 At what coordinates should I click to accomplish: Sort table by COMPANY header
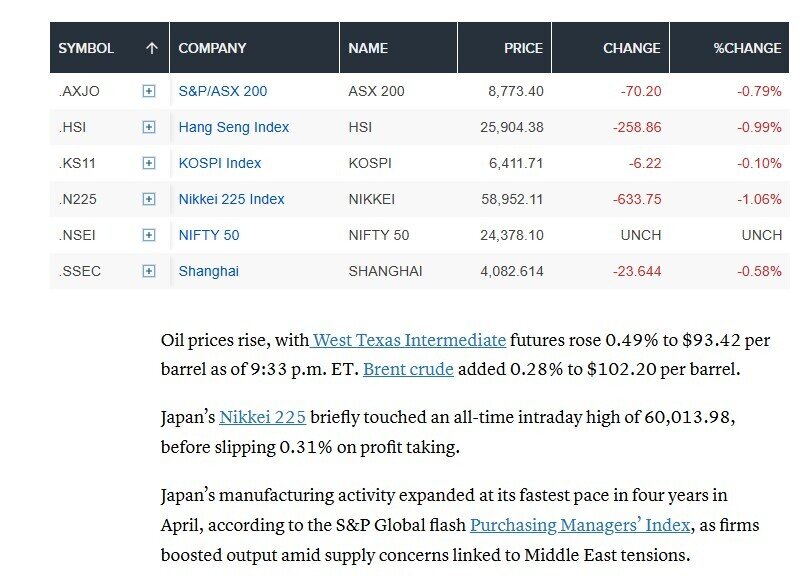coord(212,48)
